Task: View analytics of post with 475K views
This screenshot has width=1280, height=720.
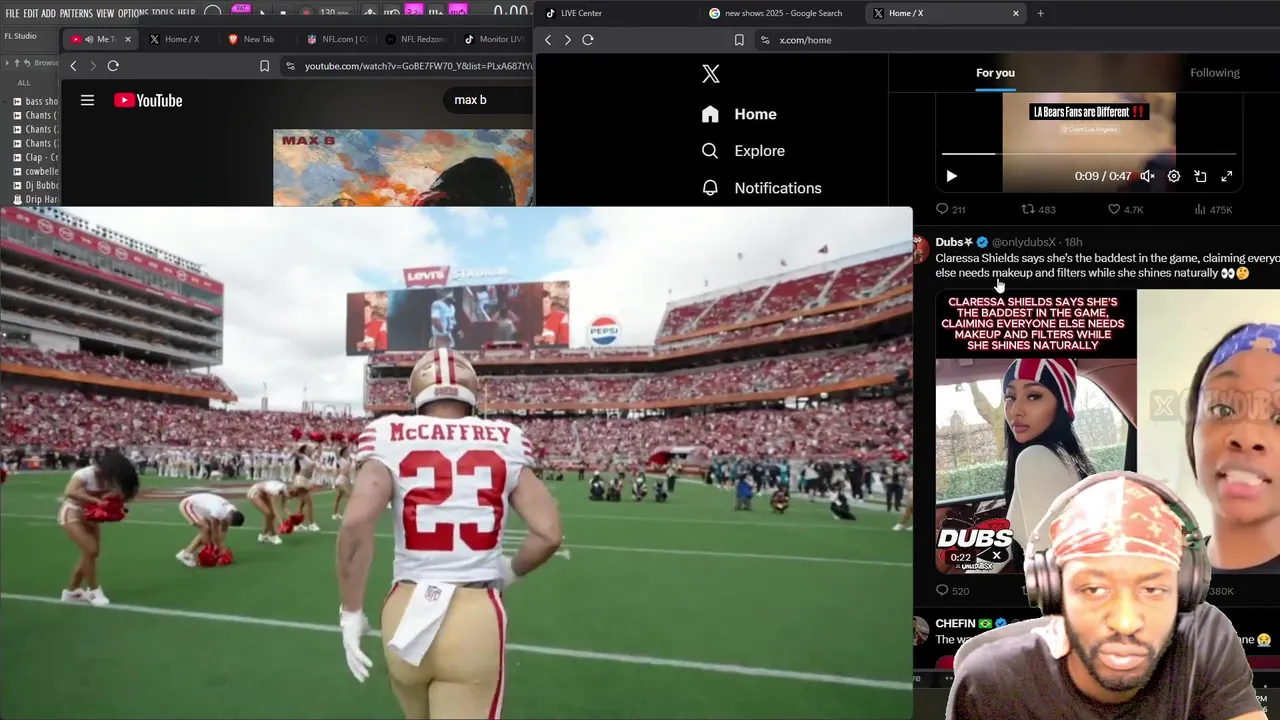Action: (x=1213, y=210)
